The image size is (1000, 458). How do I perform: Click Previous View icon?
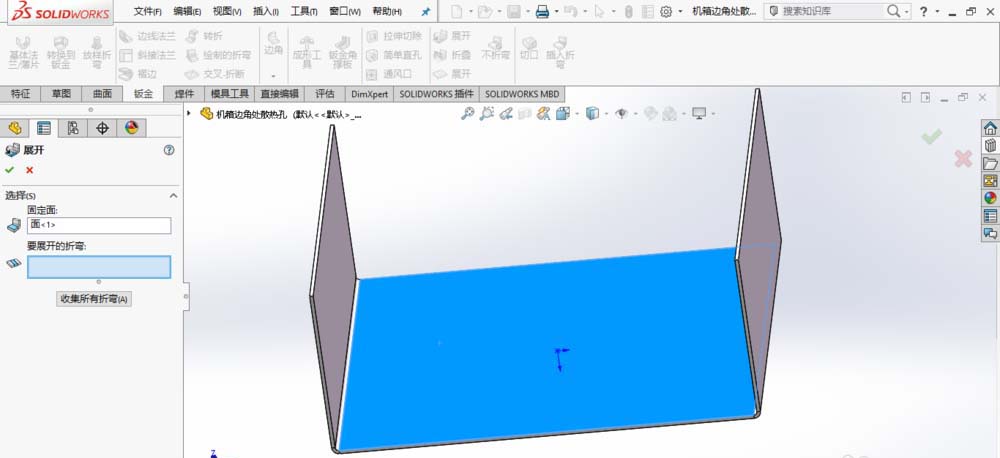[x=506, y=114]
